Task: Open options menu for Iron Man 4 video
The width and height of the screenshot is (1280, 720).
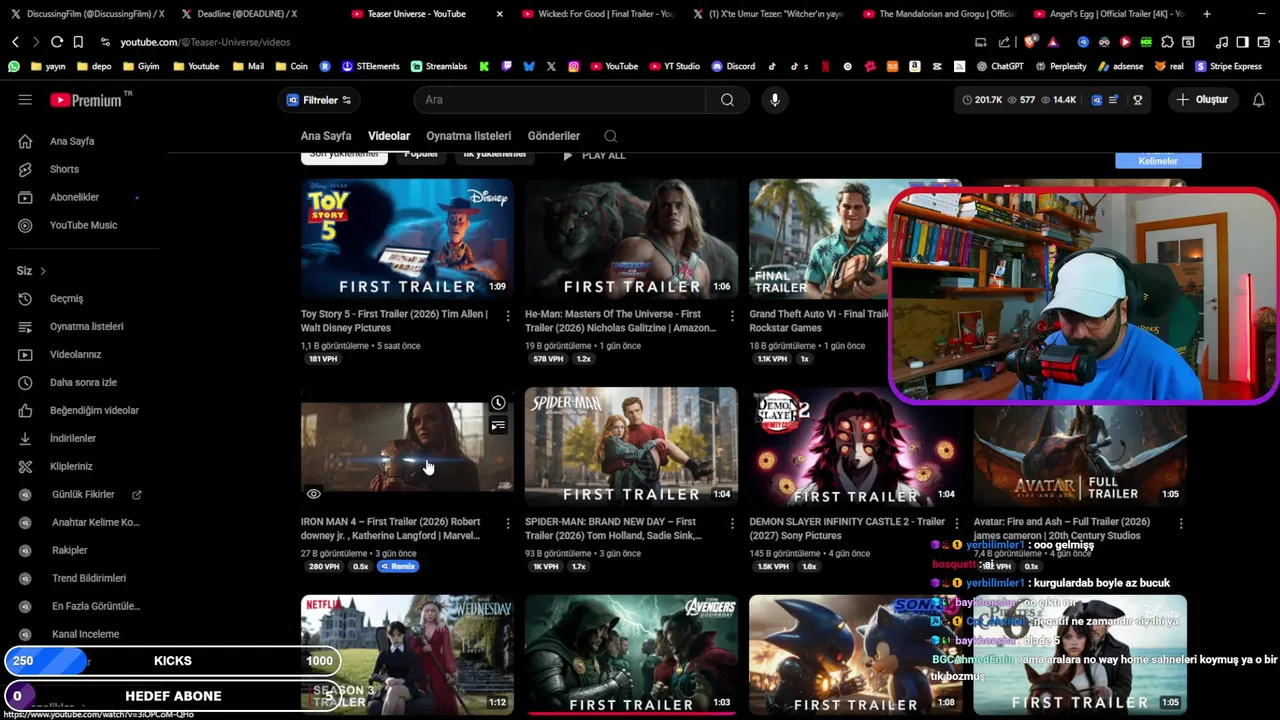Action: [507, 524]
